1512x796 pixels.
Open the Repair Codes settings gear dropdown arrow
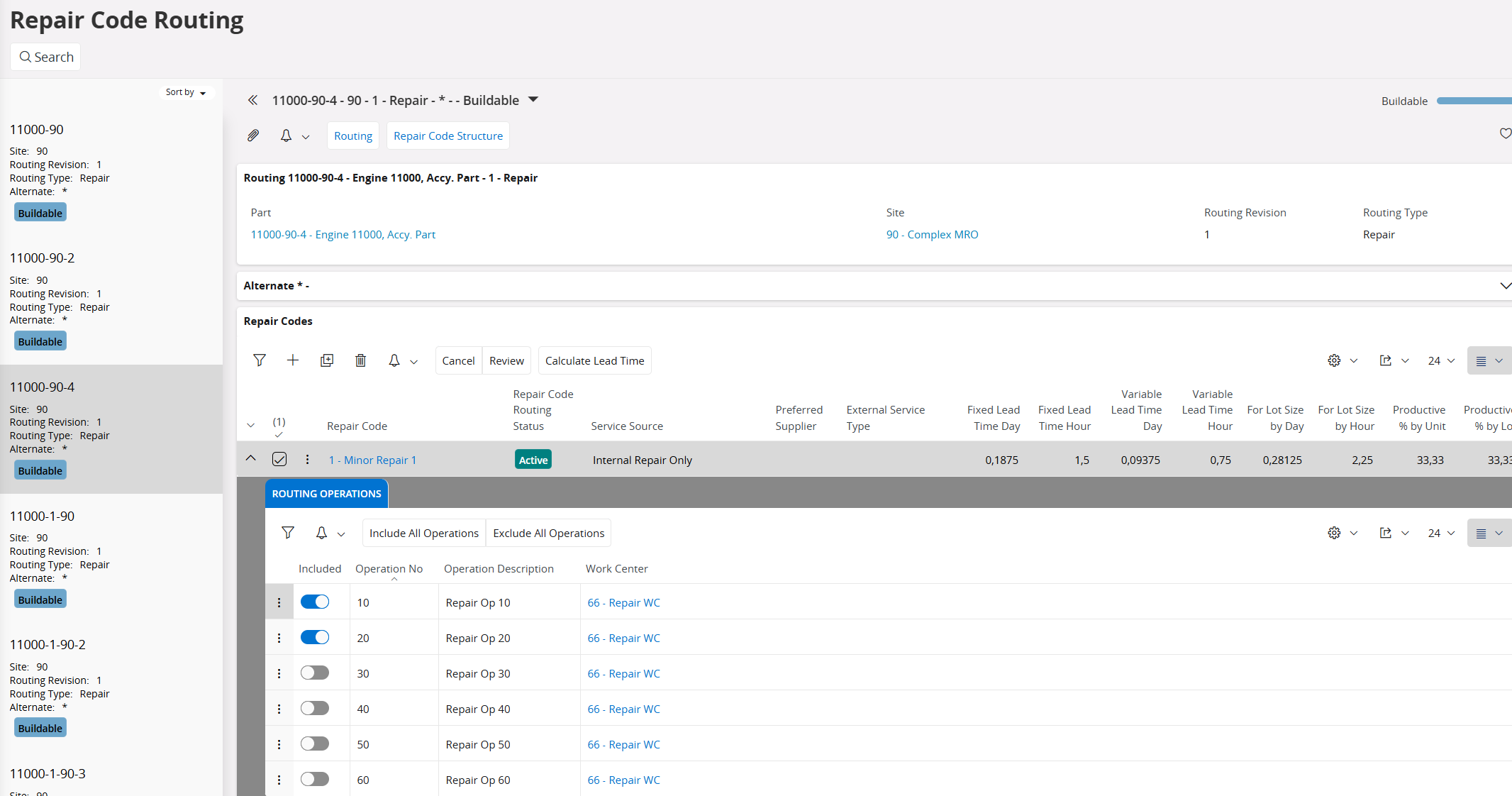click(x=1353, y=360)
